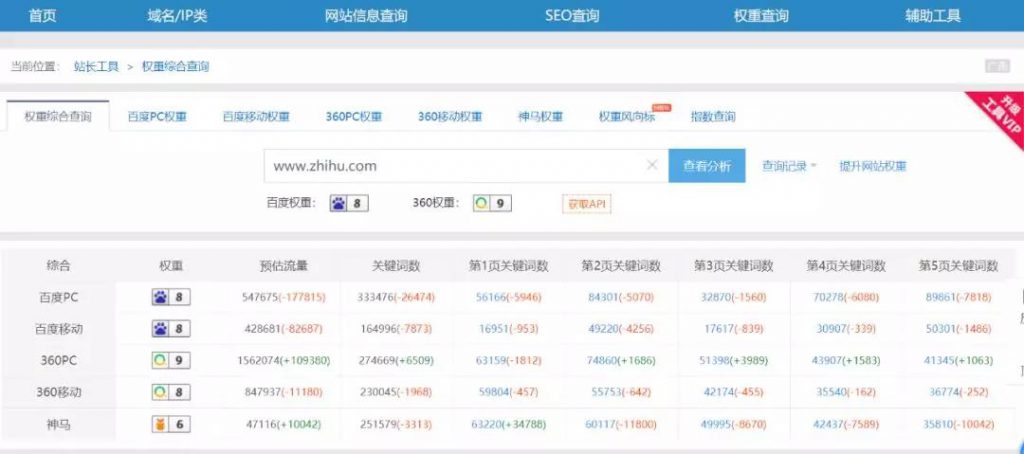
Task: Open the 网站信息查询 menu
Action: [x=366, y=16]
